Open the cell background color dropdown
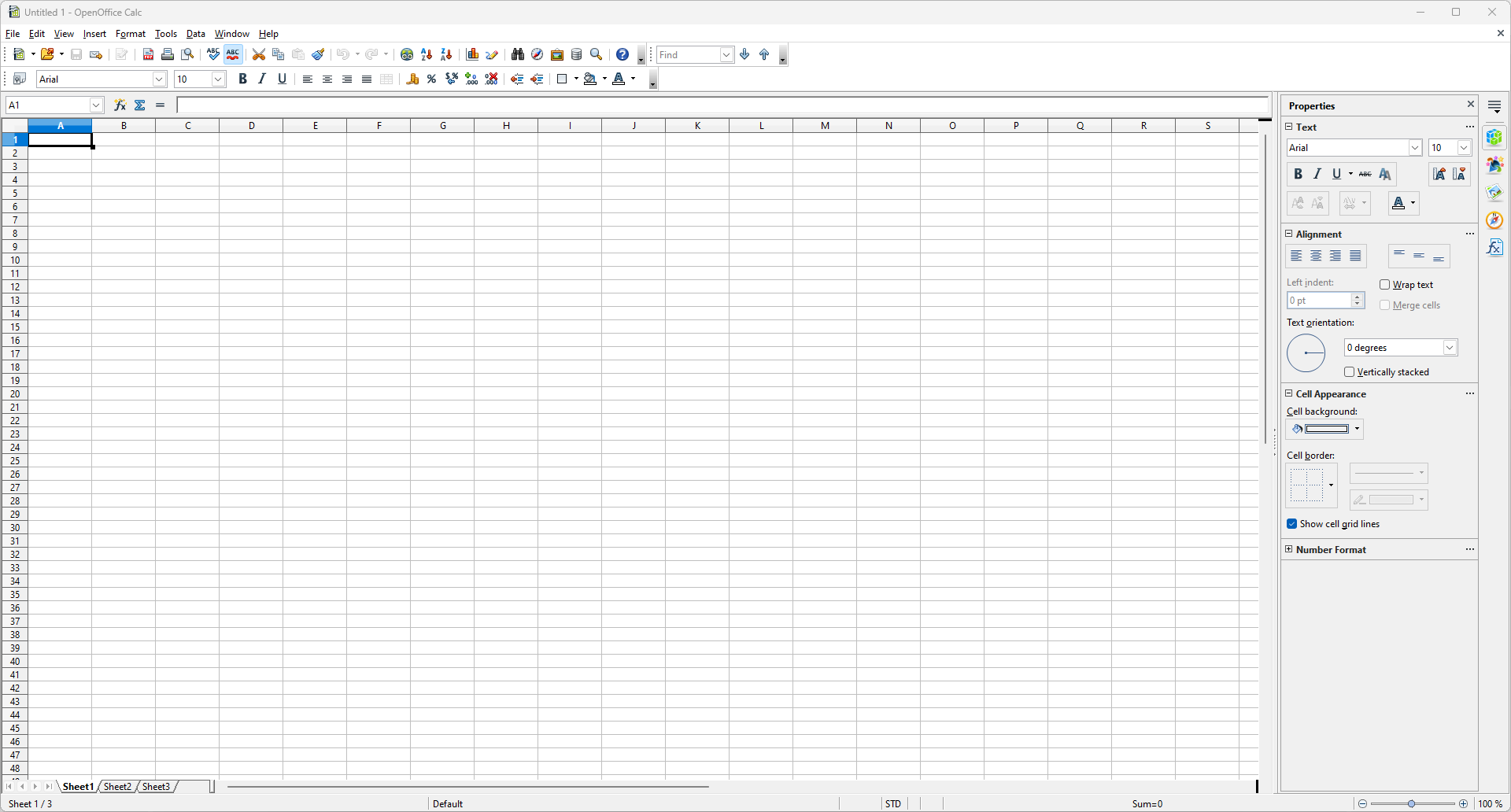The width and height of the screenshot is (1511, 812). point(1356,429)
